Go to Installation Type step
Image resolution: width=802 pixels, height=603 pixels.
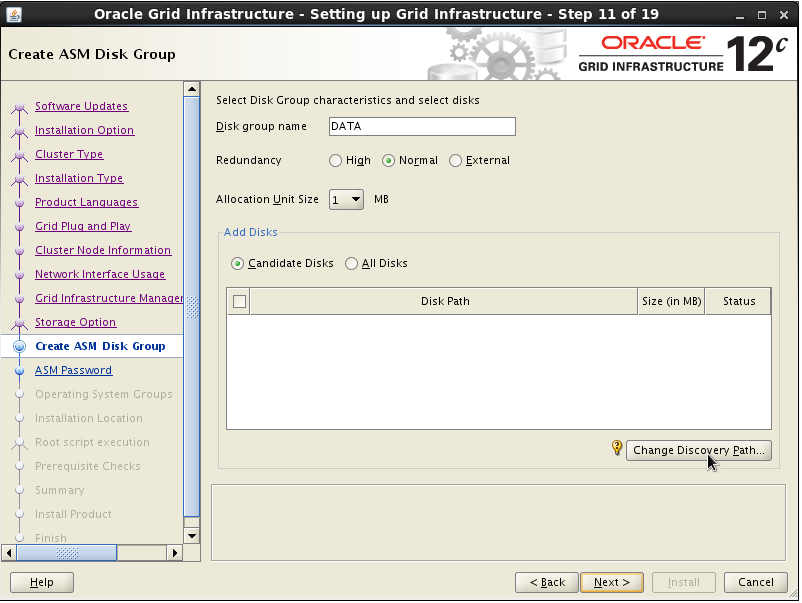(79, 178)
